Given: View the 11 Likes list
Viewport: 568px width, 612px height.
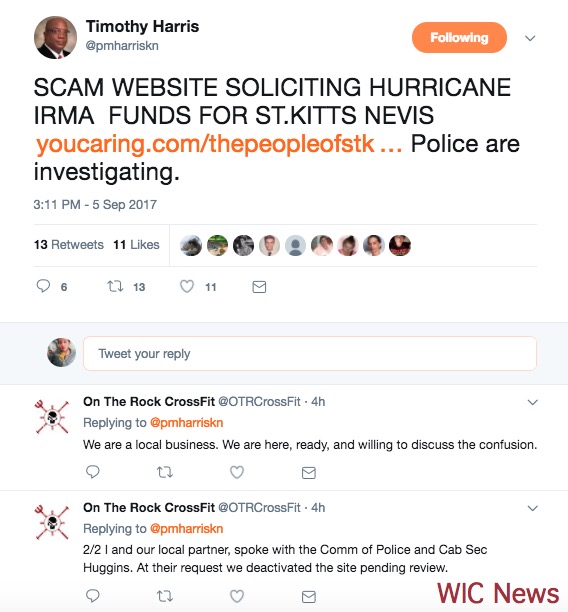Looking at the screenshot, I should (136, 245).
